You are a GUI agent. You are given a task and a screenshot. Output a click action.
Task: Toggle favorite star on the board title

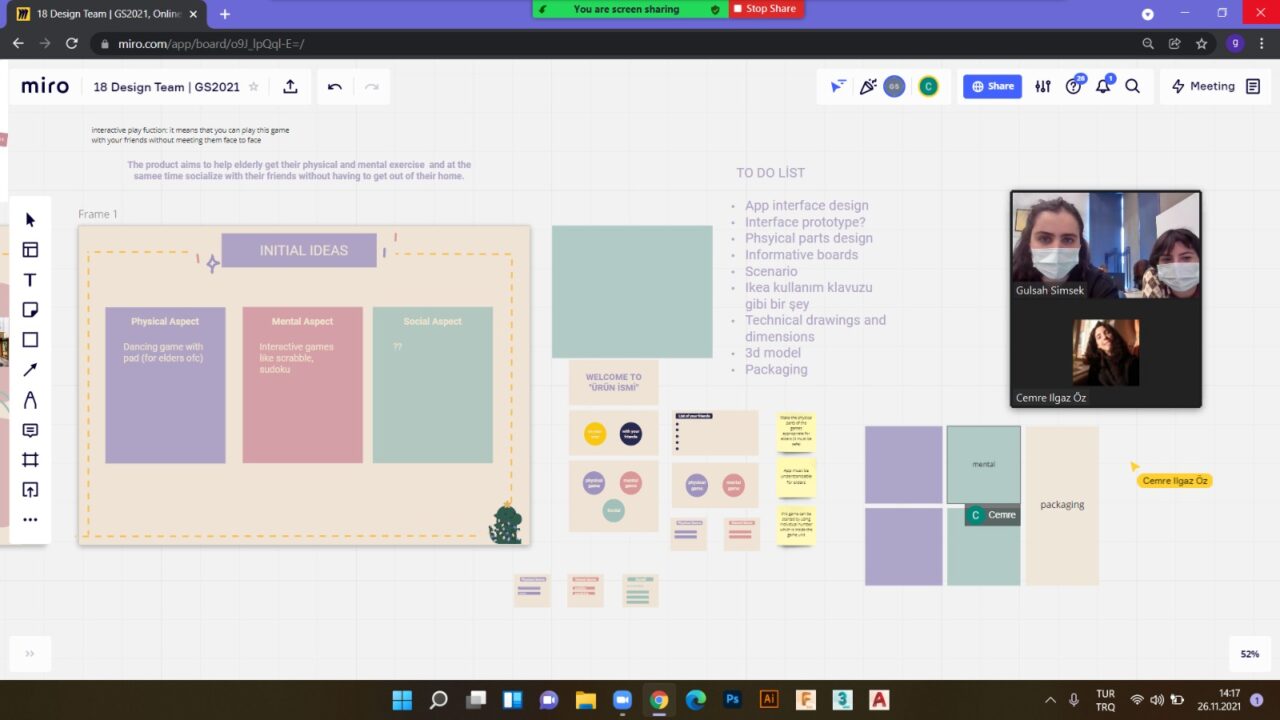pyautogui.click(x=254, y=87)
